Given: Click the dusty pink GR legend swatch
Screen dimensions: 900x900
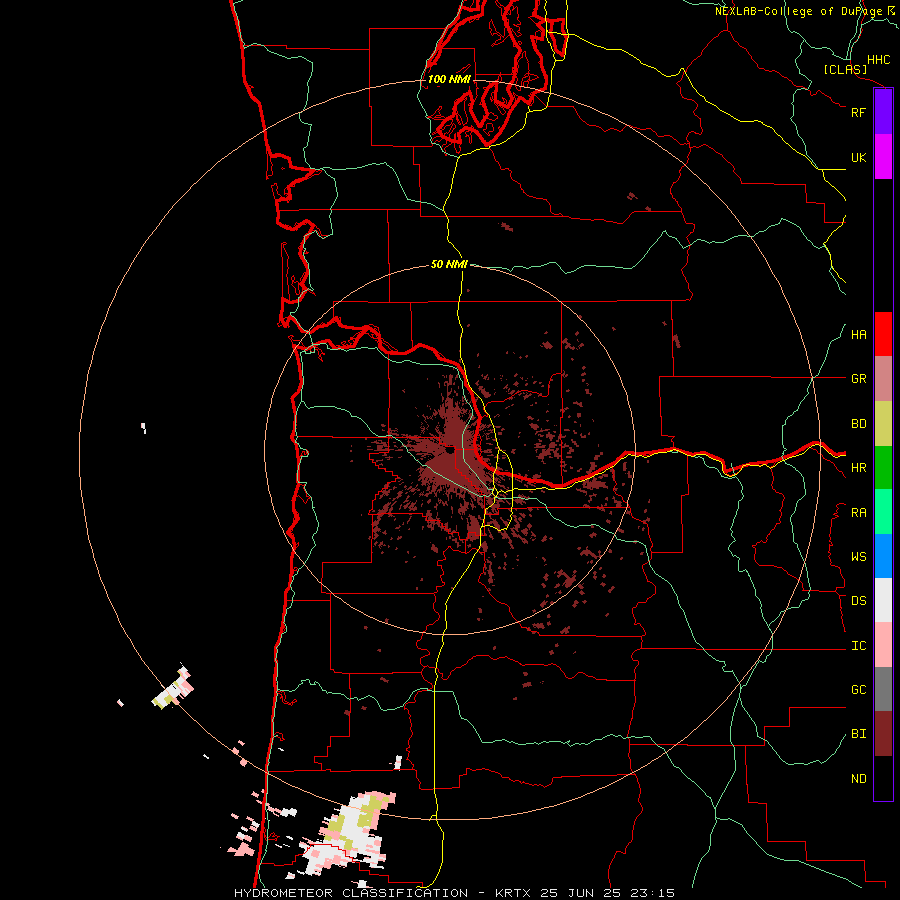Looking at the screenshot, I should point(883,379).
